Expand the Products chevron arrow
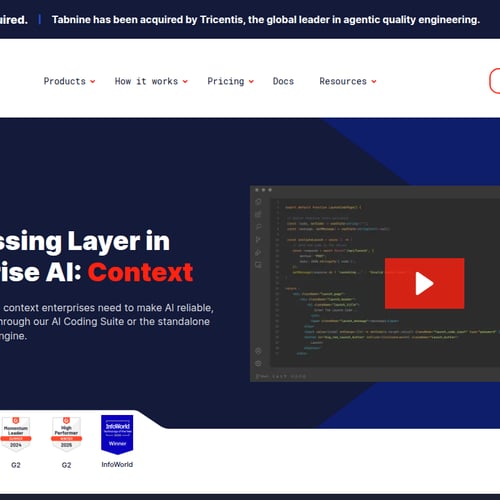Viewport: 500px width, 500px height. (93, 82)
